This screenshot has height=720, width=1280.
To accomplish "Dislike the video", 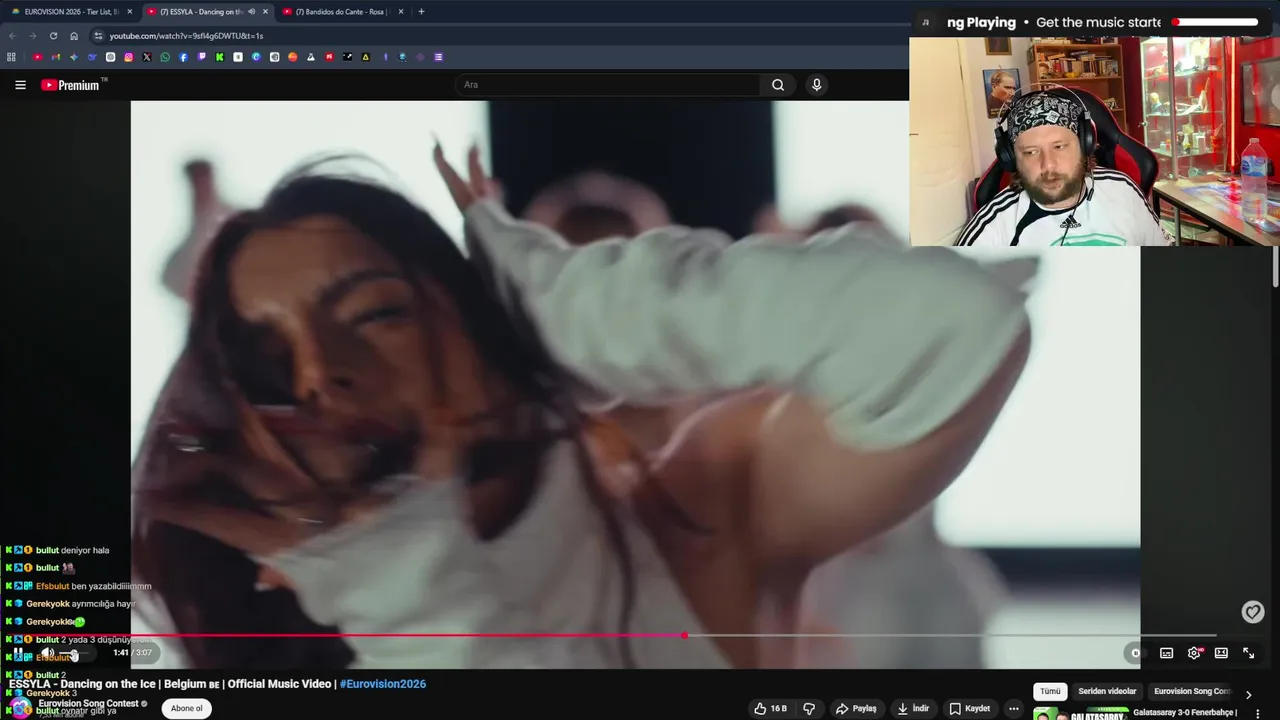I will (809, 709).
